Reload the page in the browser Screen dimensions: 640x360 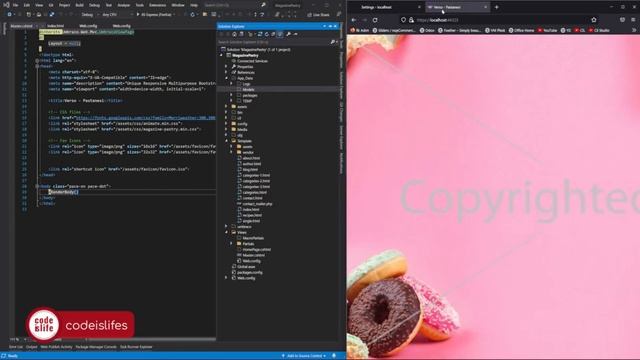pyautogui.click(x=375, y=20)
